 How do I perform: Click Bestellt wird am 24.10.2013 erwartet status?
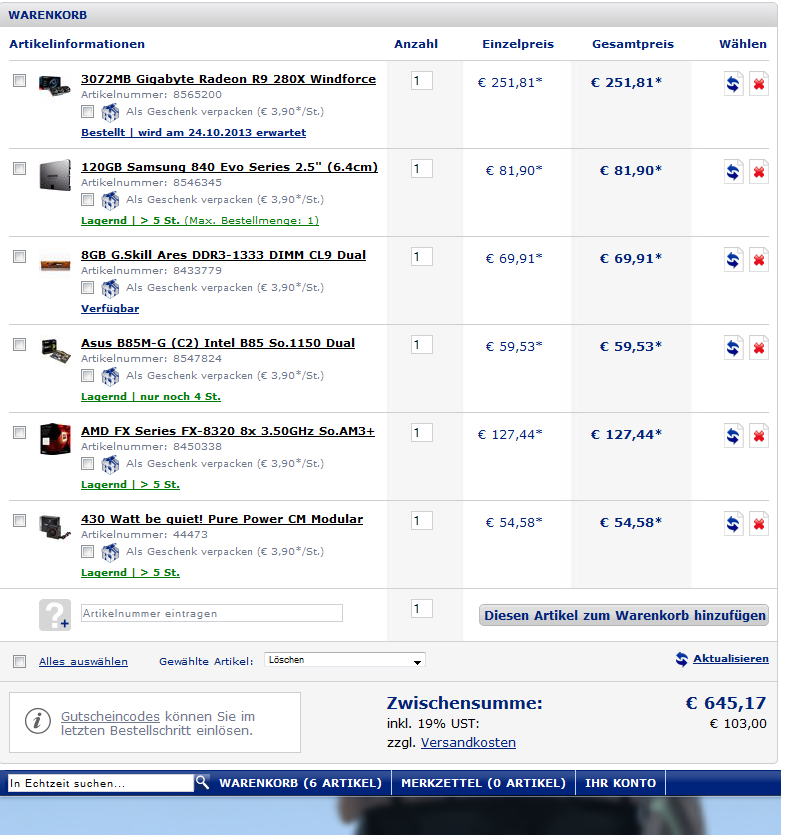[x=193, y=133]
